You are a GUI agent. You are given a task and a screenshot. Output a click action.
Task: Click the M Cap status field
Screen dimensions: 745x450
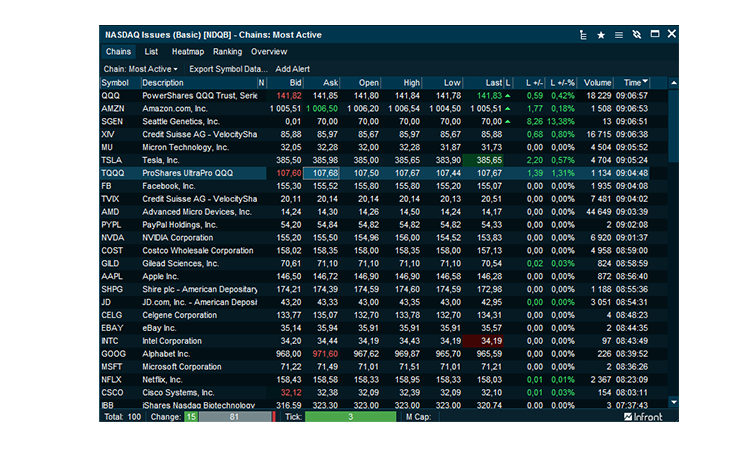pyautogui.click(x=419, y=417)
